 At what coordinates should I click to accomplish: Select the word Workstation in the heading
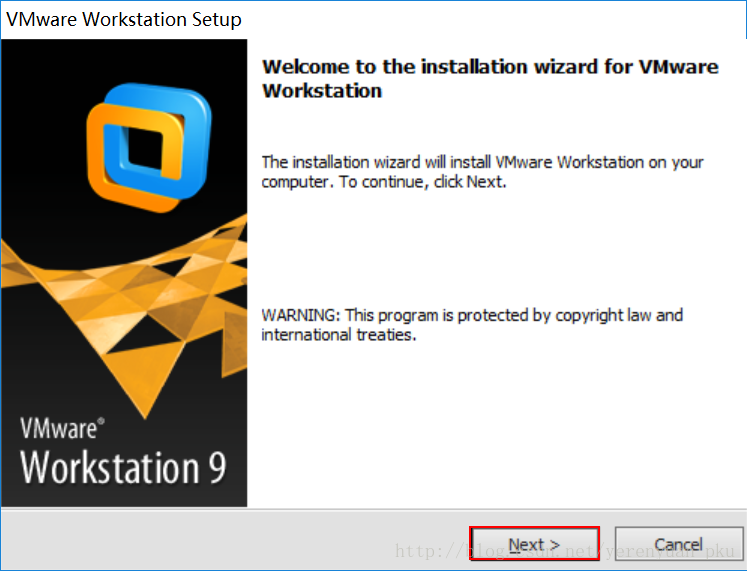[x=322, y=91]
